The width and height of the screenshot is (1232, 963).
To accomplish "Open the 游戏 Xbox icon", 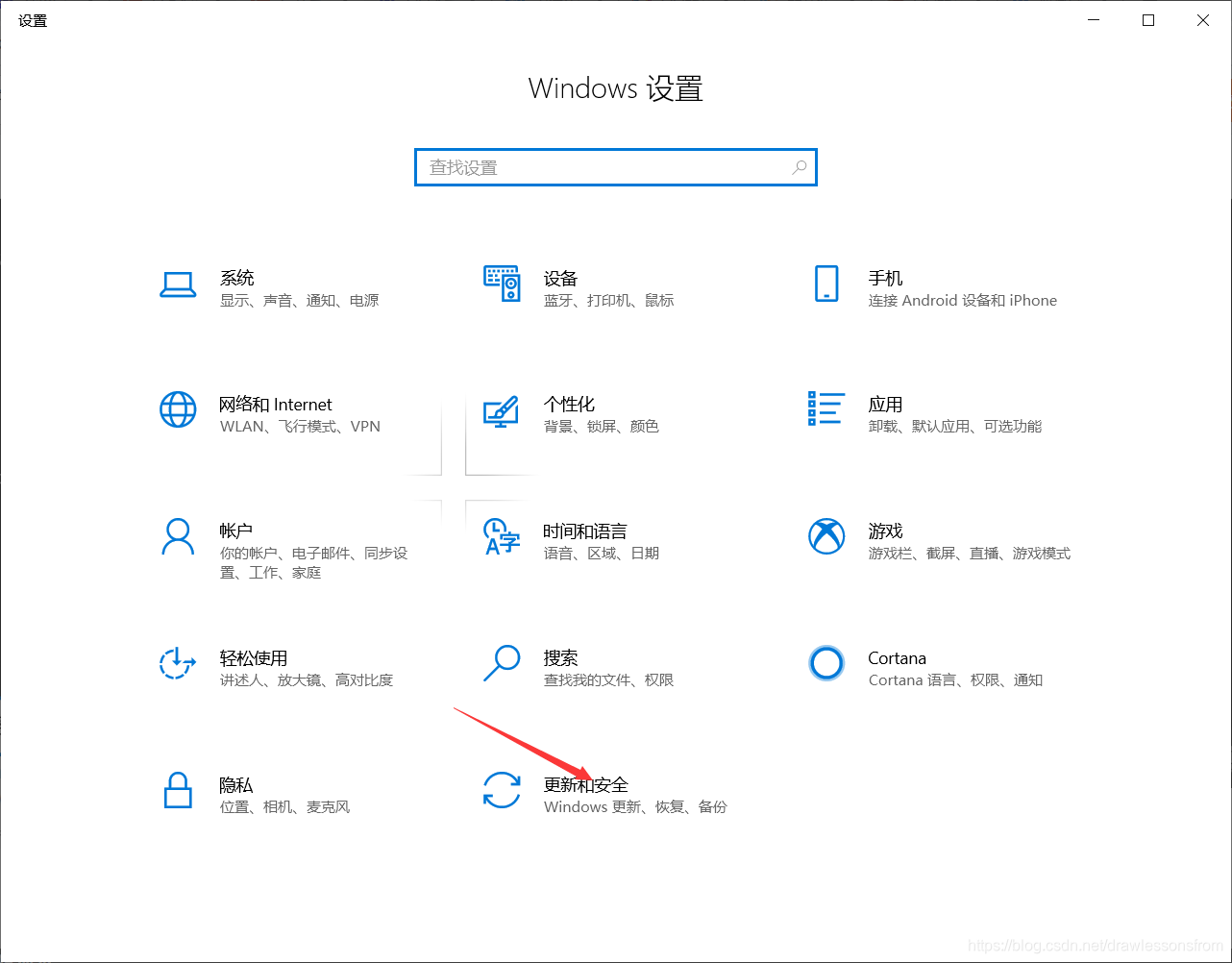I will pos(826,537).
